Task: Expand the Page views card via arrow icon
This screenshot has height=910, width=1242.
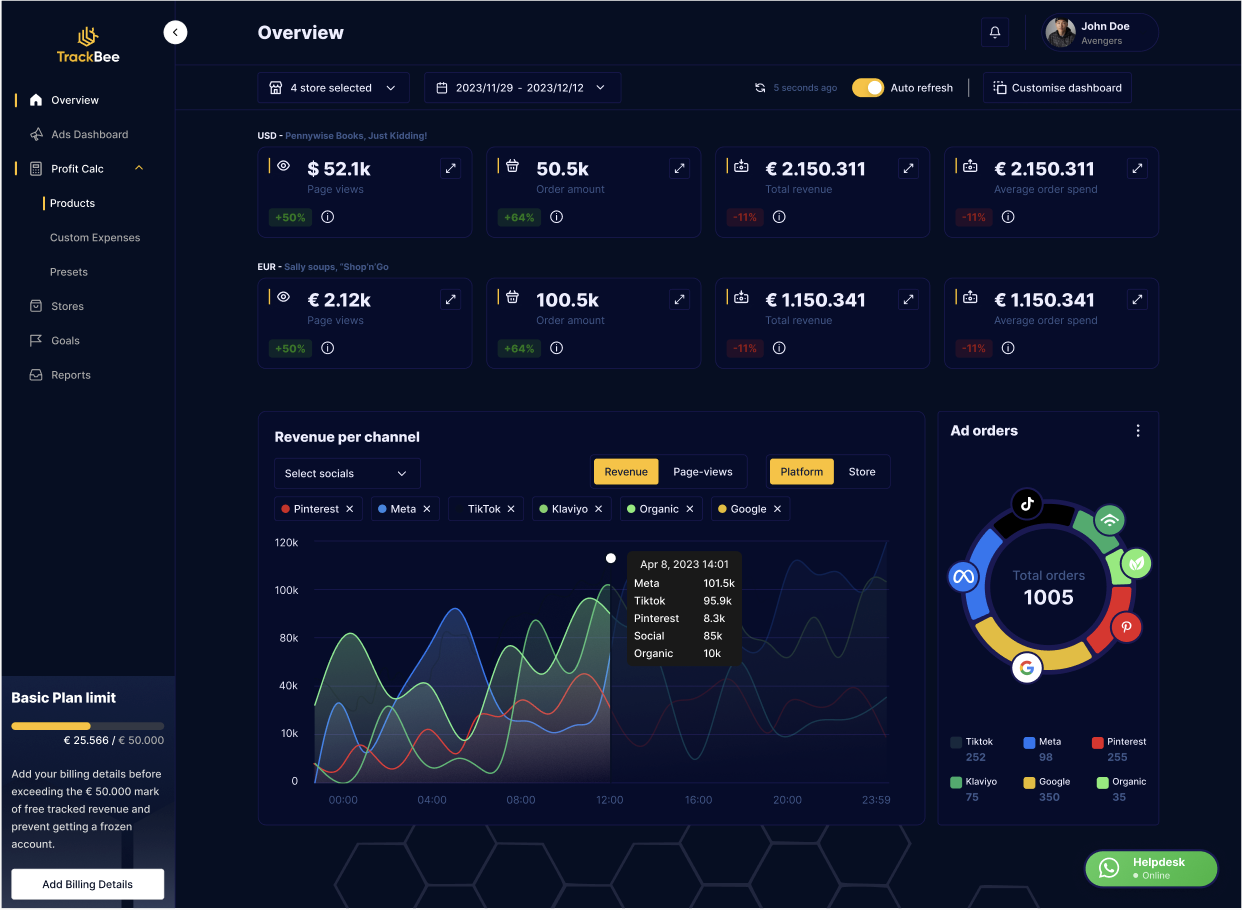Action: tap(450, 168)
